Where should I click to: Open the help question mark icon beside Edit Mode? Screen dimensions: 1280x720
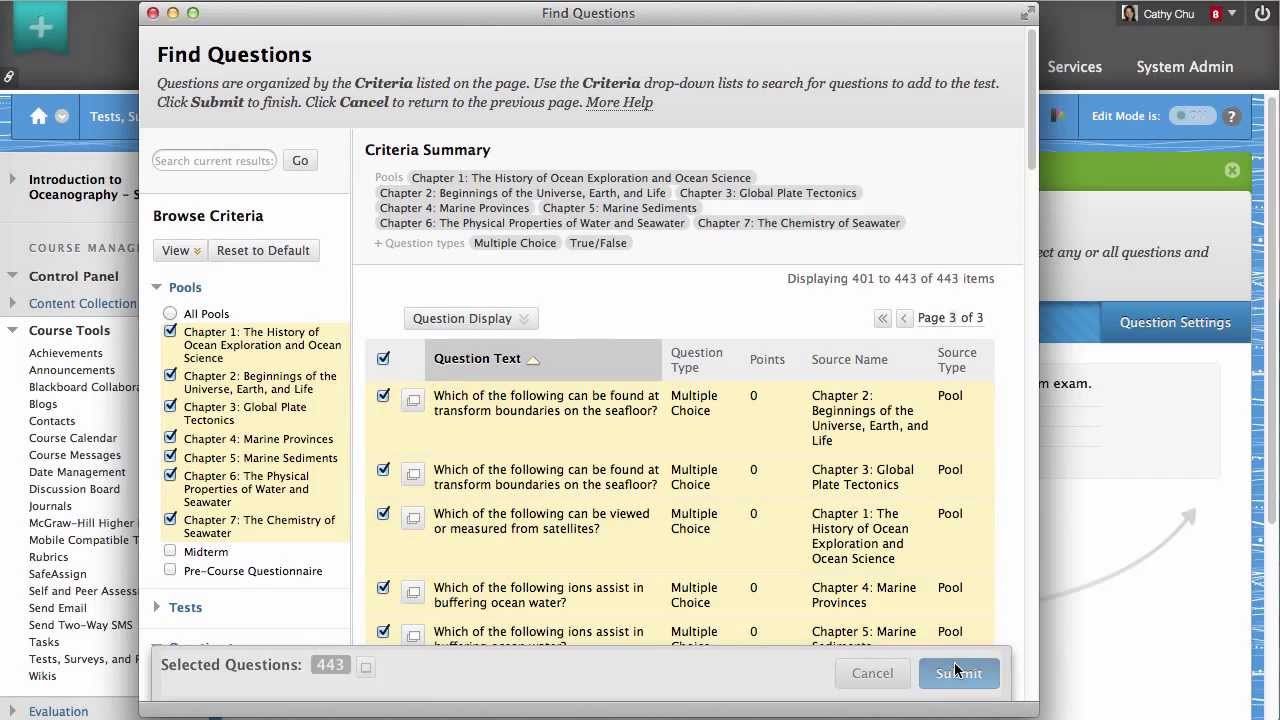tap(1232, 116)
